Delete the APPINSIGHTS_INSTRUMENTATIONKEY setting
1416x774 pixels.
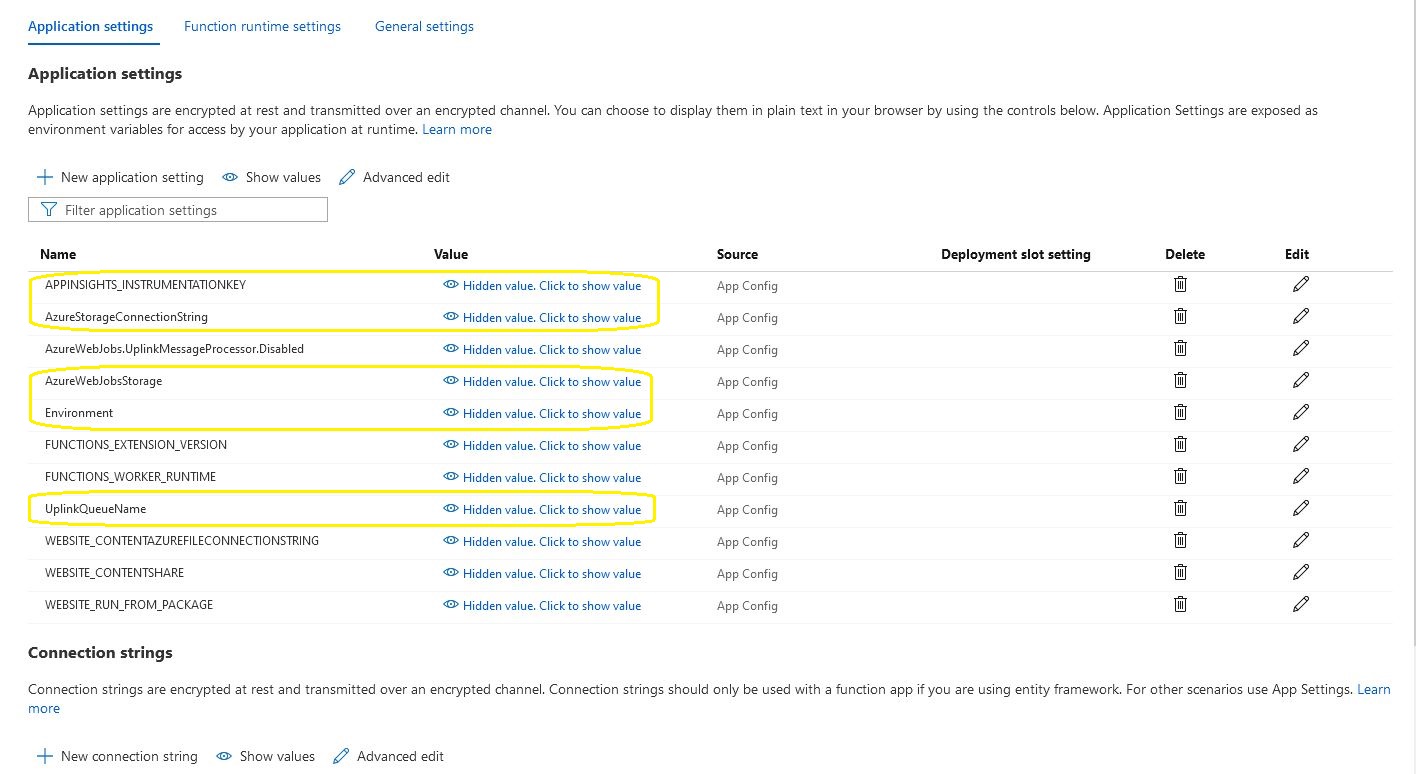[1180, 284]
